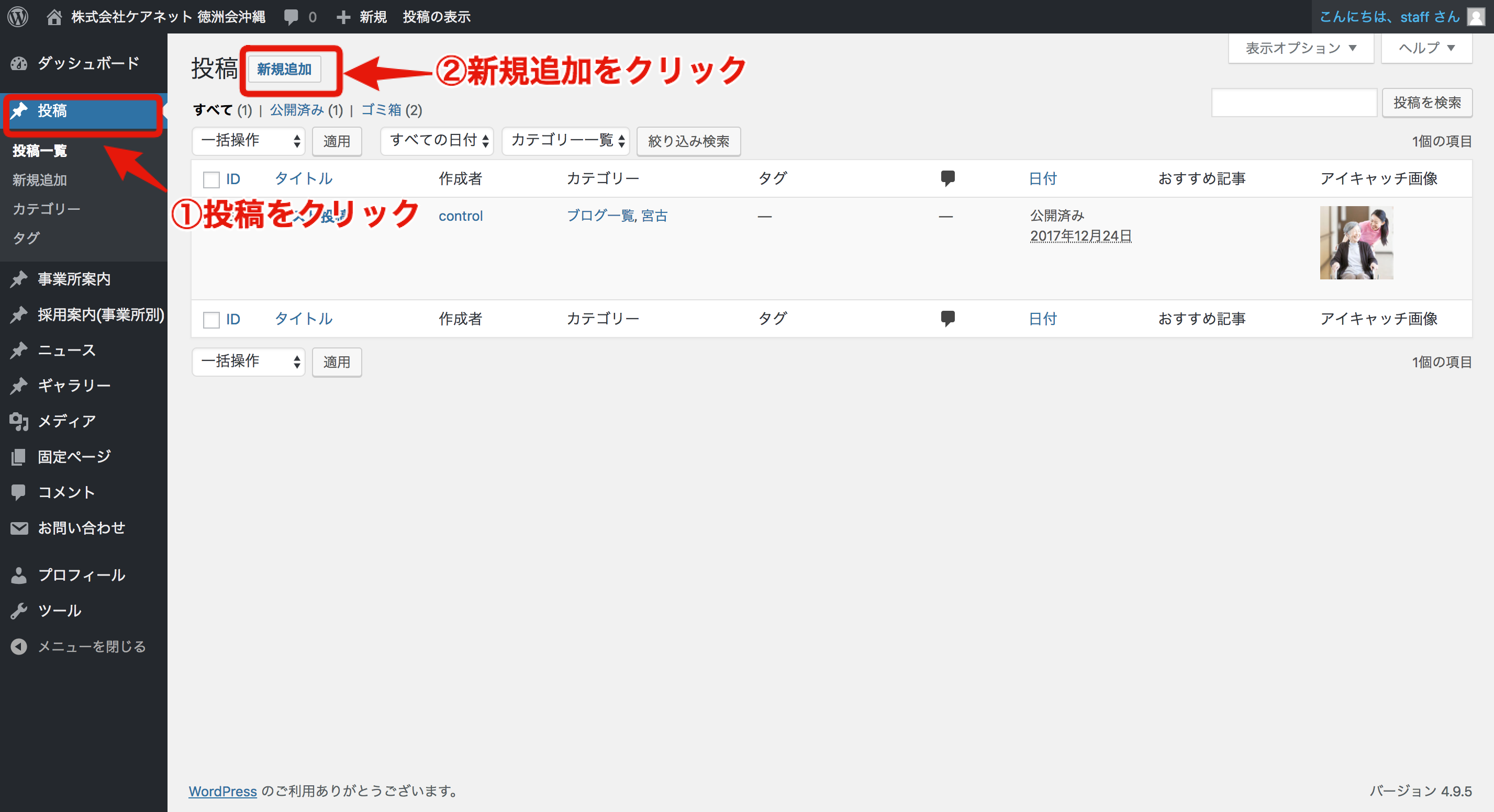Open comments via the speech bubble admin bar icon
The width and height of the screenshot is (1494, 812).
(x=292, y=16)
